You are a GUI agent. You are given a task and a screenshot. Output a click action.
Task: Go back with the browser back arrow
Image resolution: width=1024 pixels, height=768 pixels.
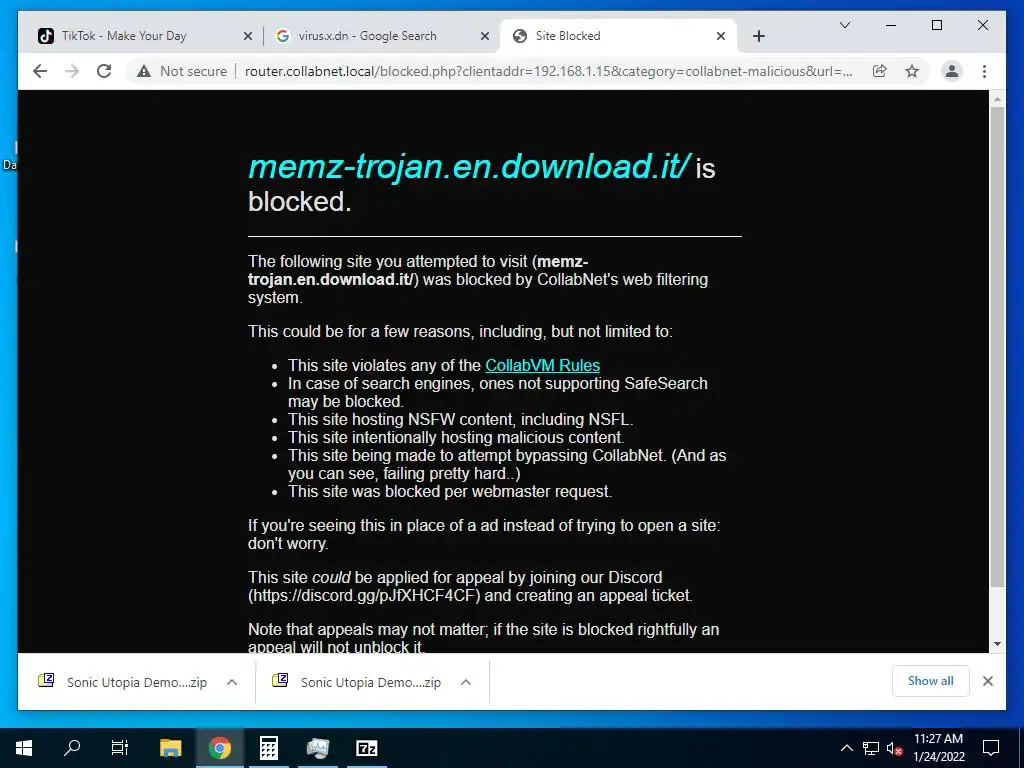40,71
